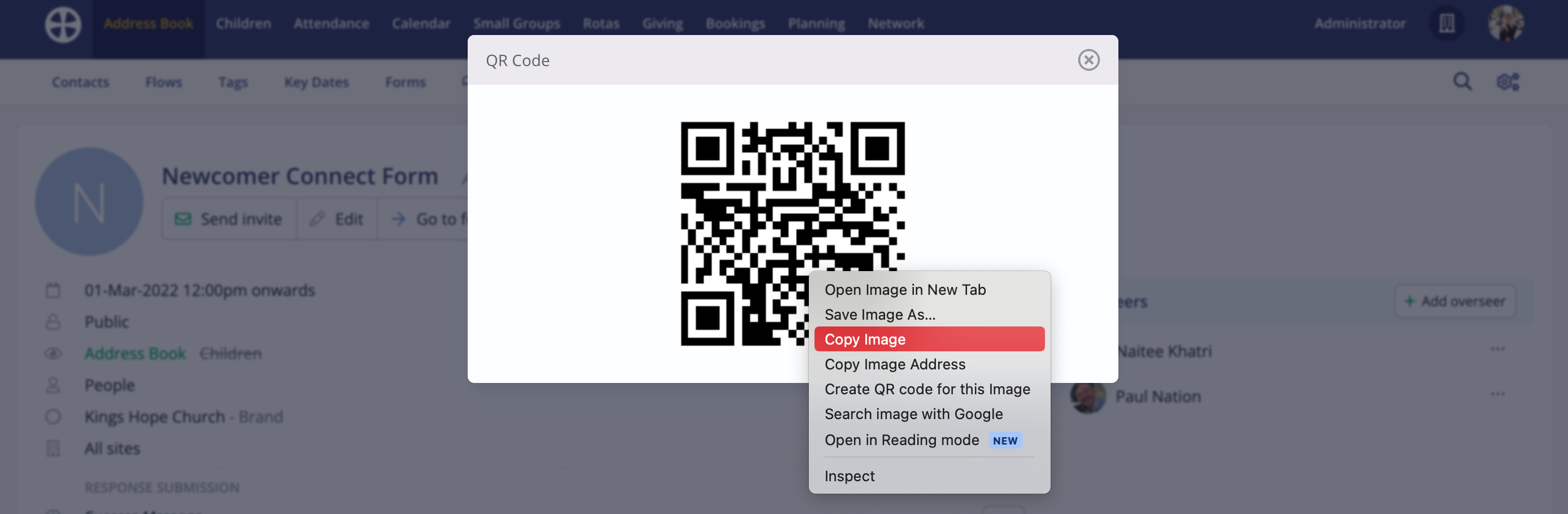
Task: Open the search magnifier icon
Action: tap(1462, 81)
